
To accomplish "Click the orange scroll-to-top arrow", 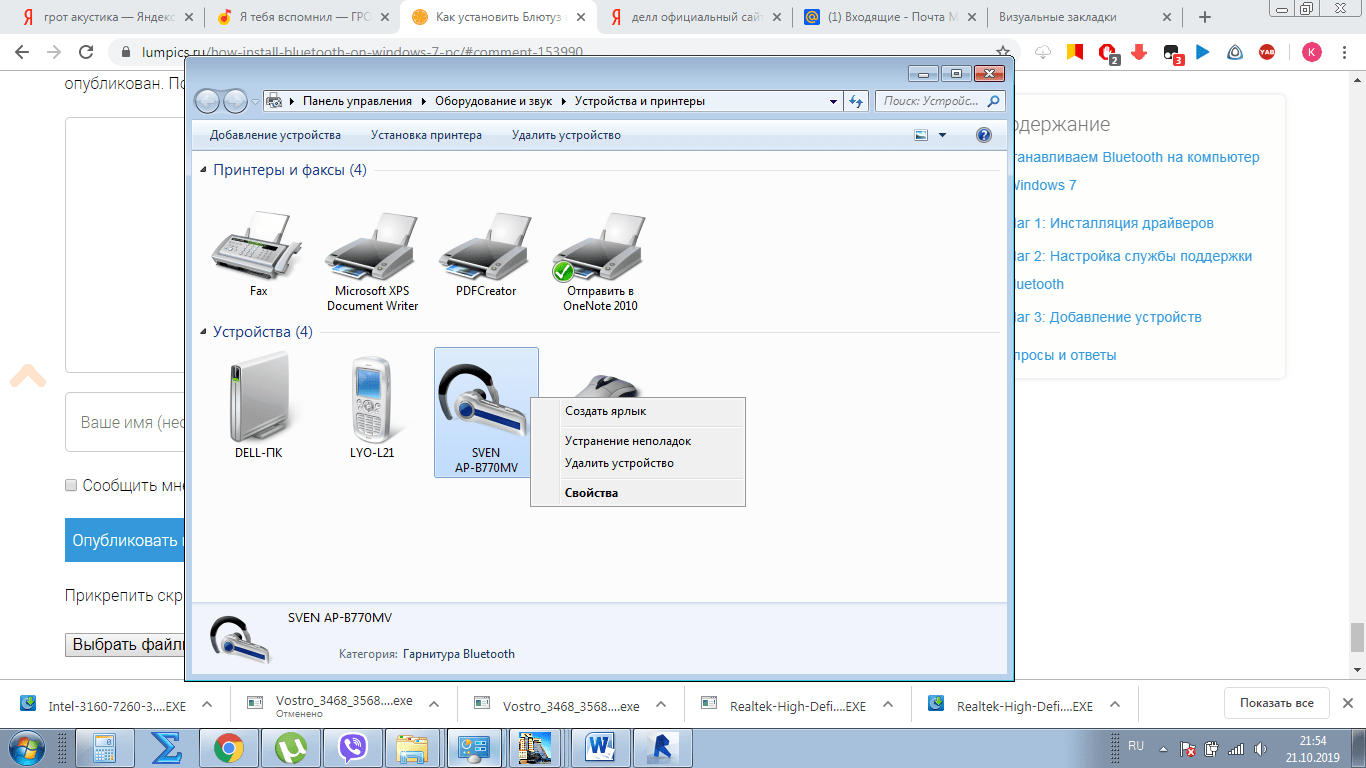I will (28, 376).
